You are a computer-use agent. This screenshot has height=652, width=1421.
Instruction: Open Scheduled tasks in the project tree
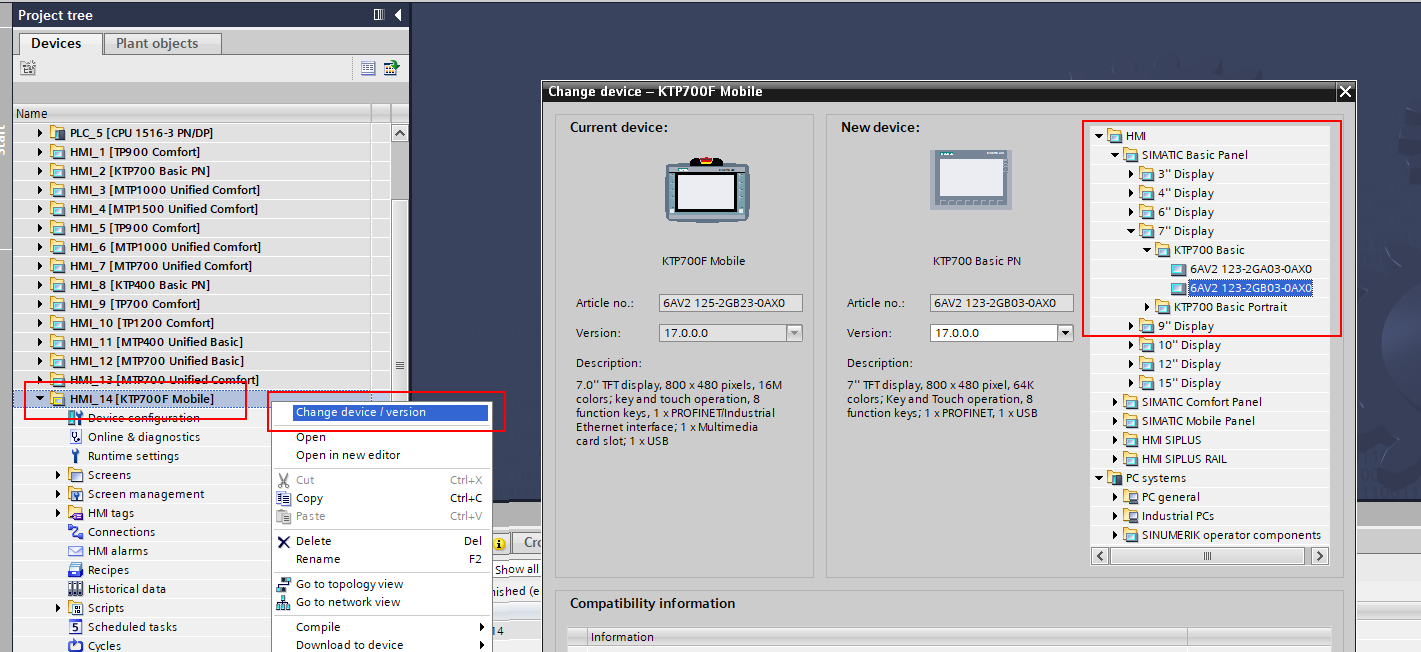coord(132,627)
